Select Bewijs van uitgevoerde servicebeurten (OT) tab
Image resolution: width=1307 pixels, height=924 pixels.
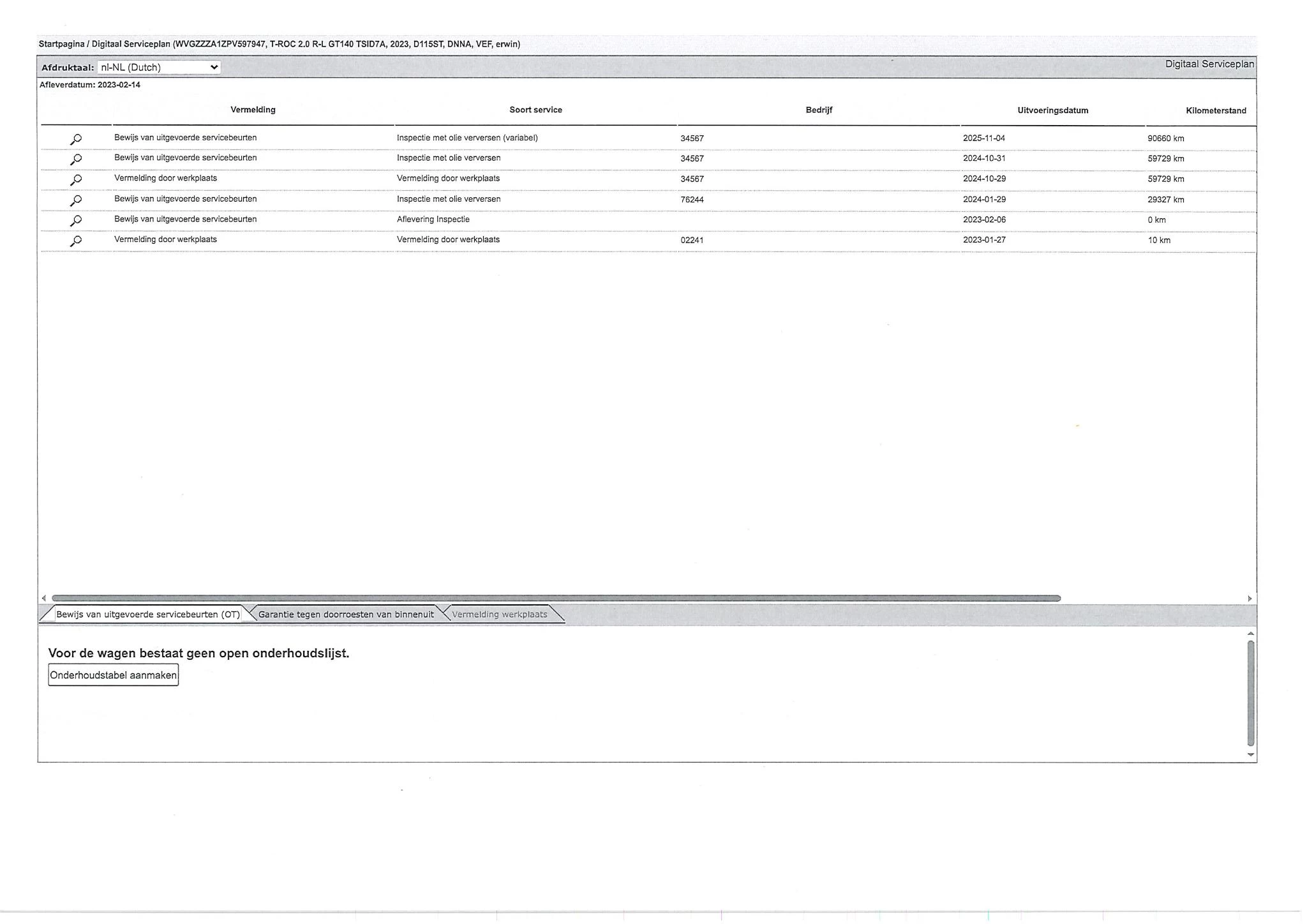pos(148,615)
